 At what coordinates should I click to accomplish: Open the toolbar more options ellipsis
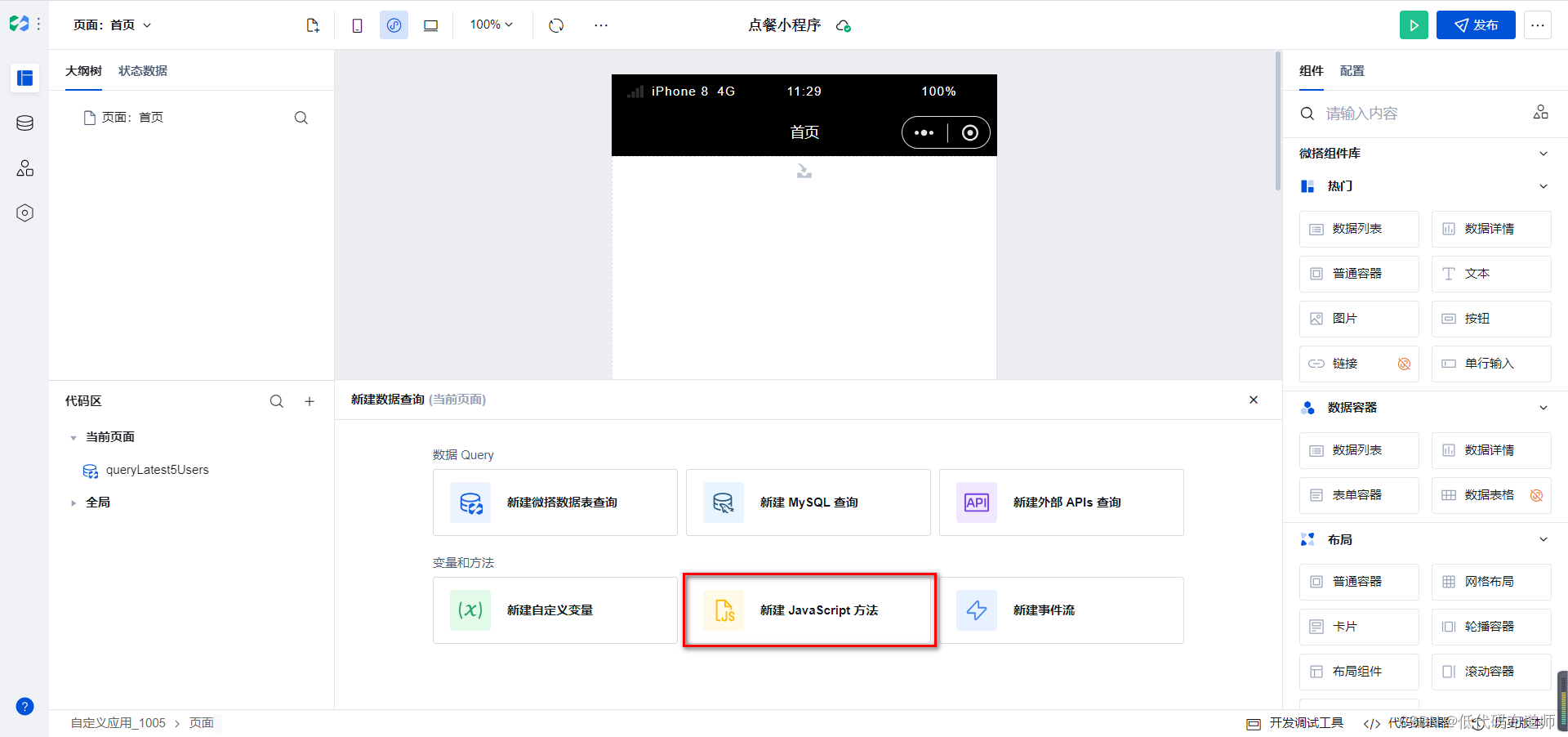coord(601,25)
